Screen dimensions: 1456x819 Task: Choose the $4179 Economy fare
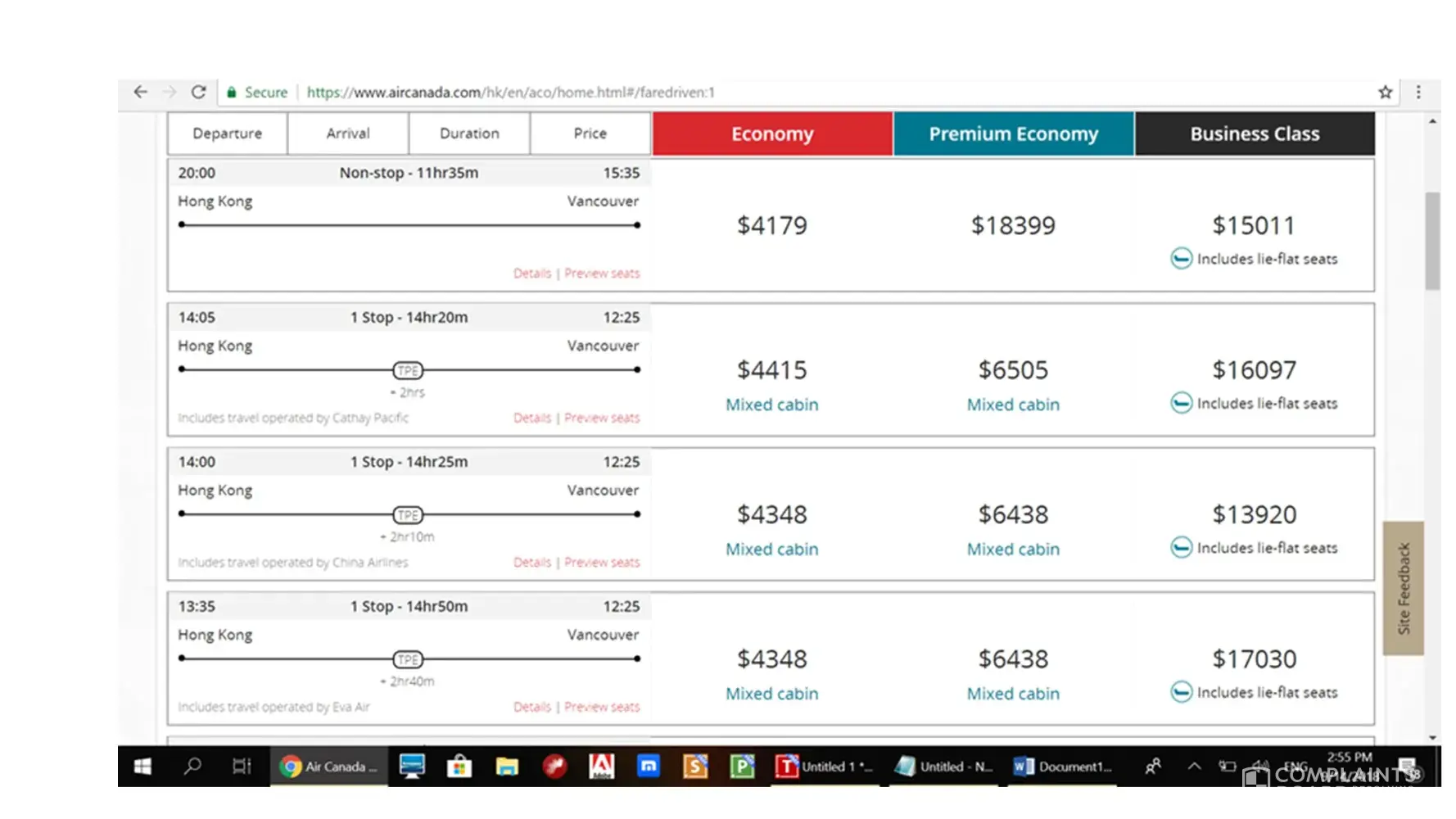(x=772, y=225)
